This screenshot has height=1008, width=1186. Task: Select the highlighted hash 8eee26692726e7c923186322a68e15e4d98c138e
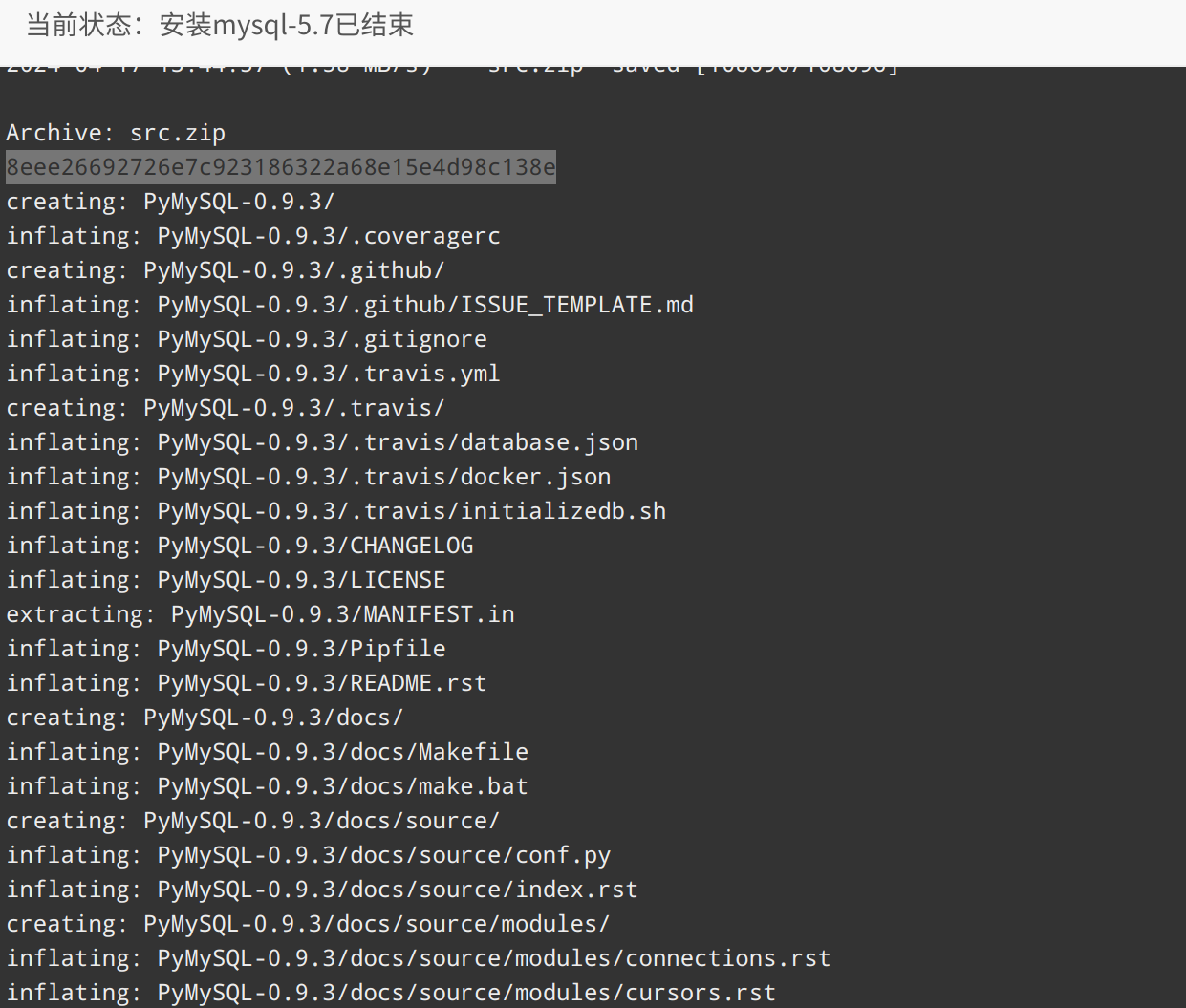[281, 167]
